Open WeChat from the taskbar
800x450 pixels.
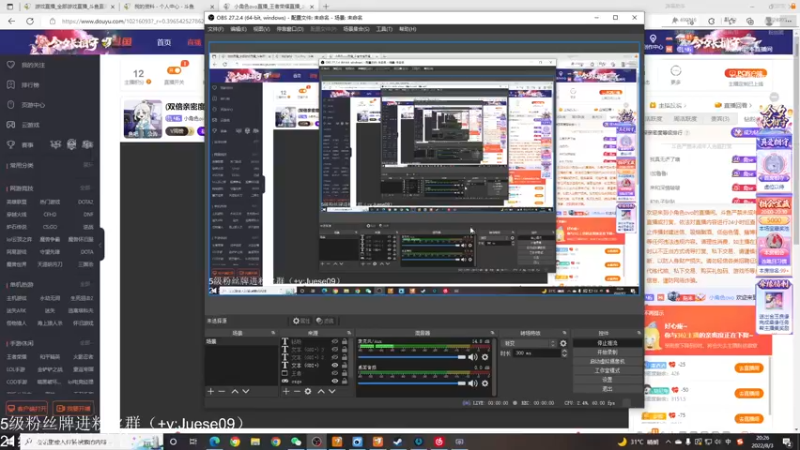coord(296,441)
